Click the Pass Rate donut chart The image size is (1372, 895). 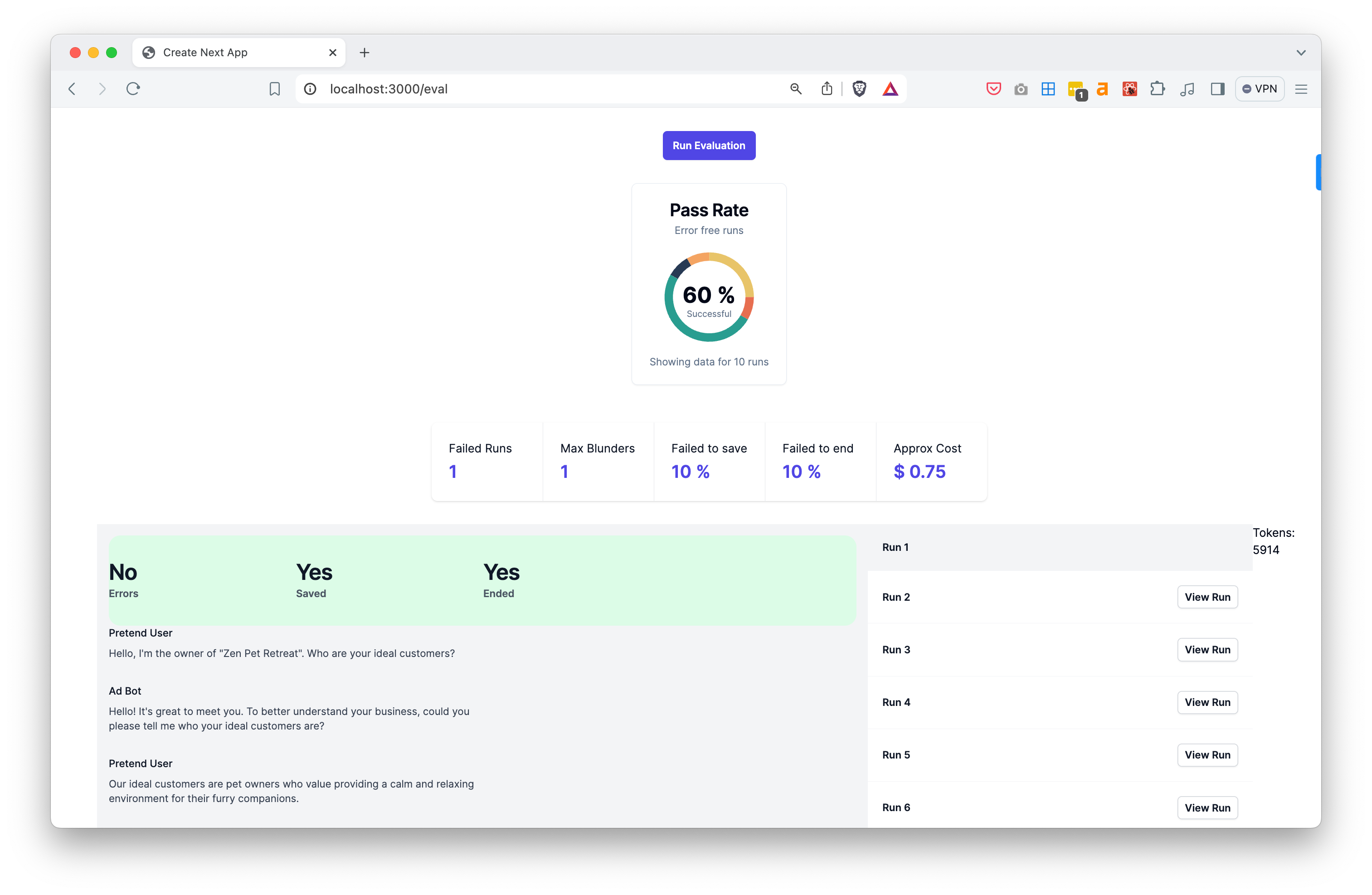pos(709,297)
